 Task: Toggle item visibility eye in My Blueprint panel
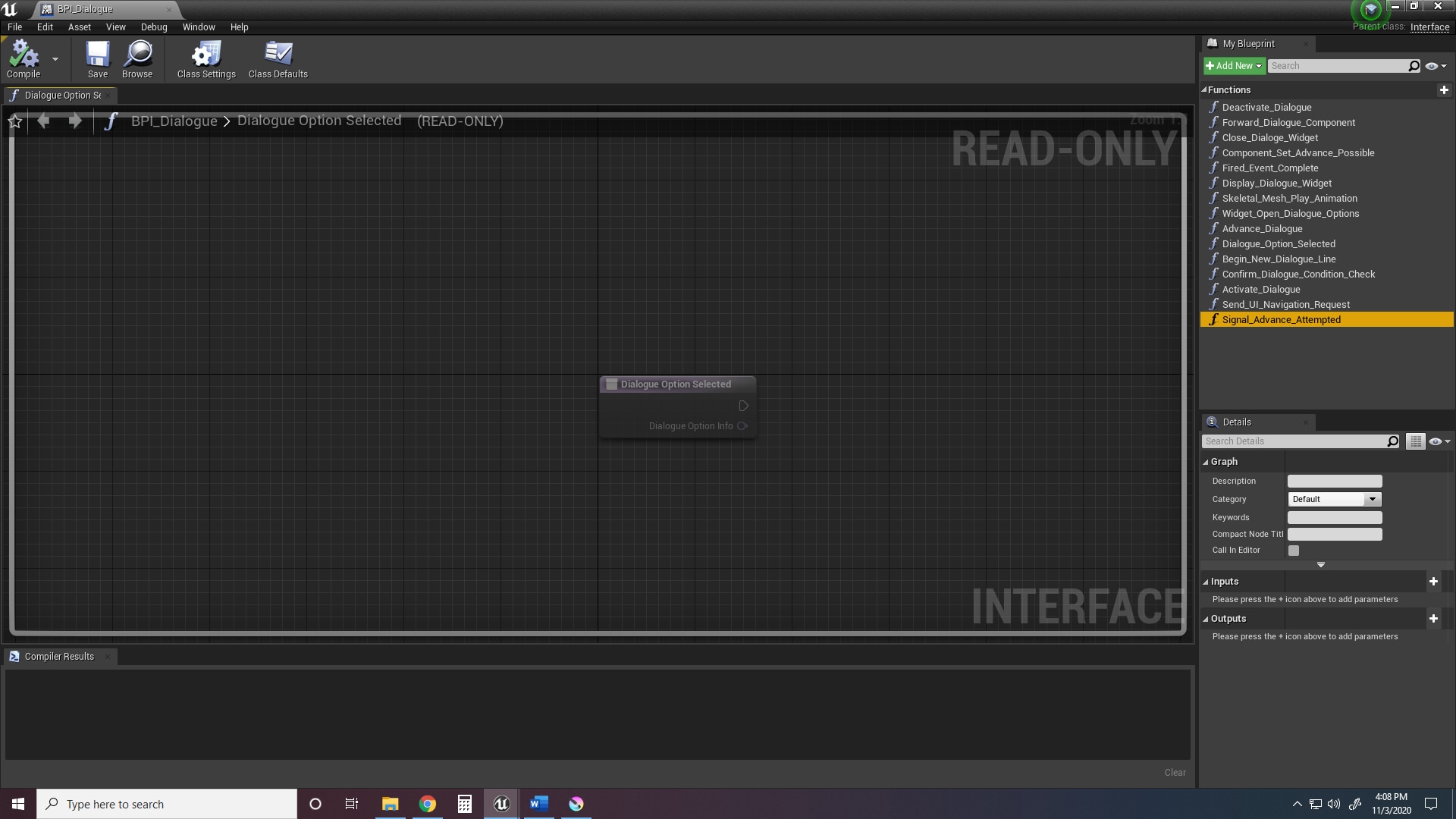pos(1433,66)
